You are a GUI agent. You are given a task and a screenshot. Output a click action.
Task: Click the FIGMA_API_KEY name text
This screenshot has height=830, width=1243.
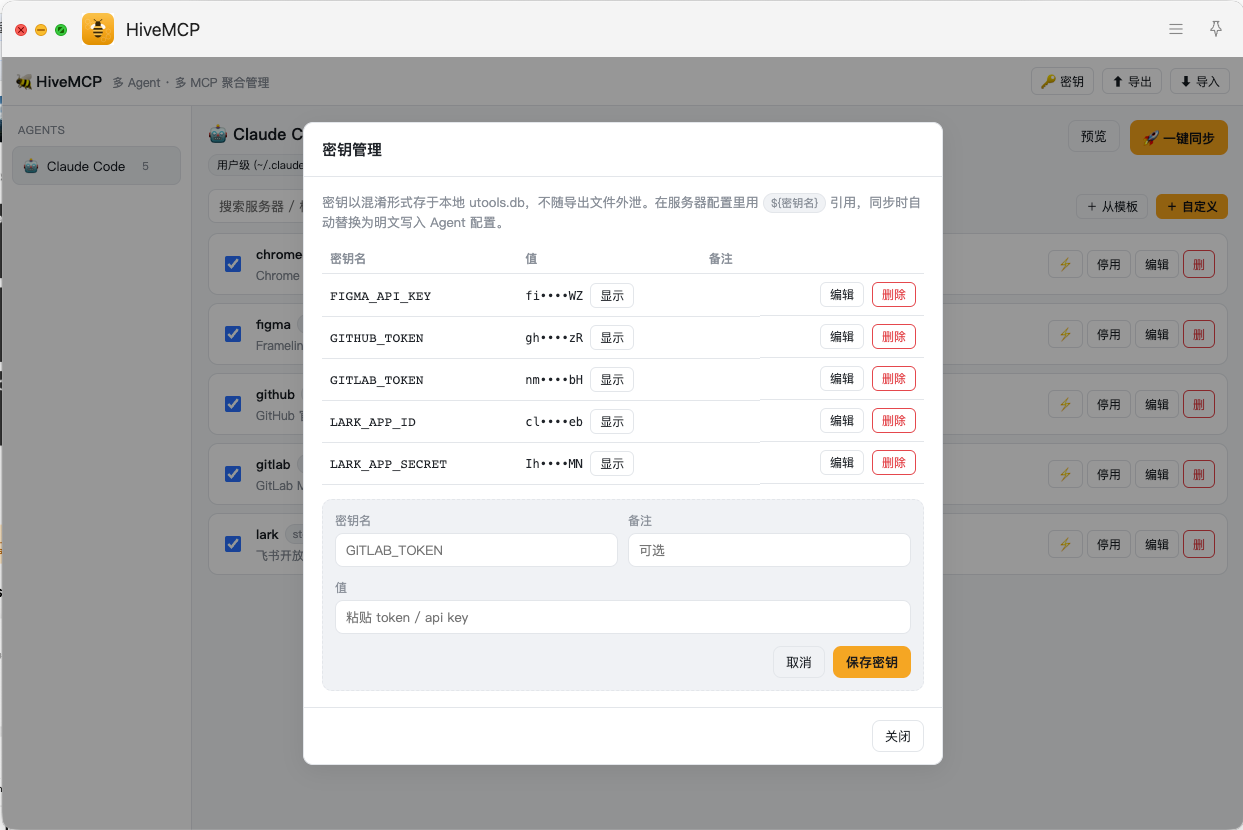click(x=380, y=296)
